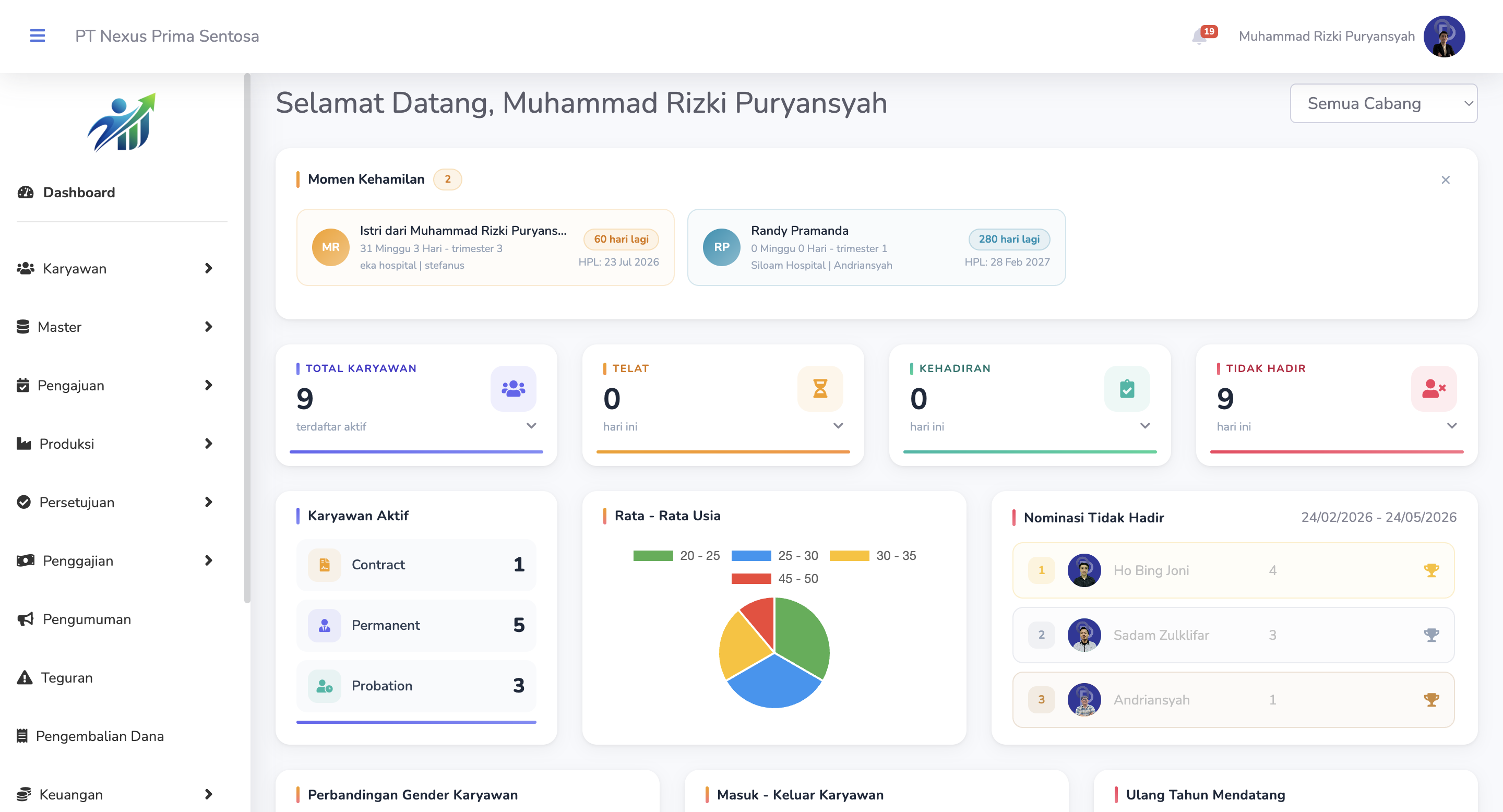Expand the Keuangan submenu chevron
The height and width of the screenshot is (812, 1503).
point(208,794)
